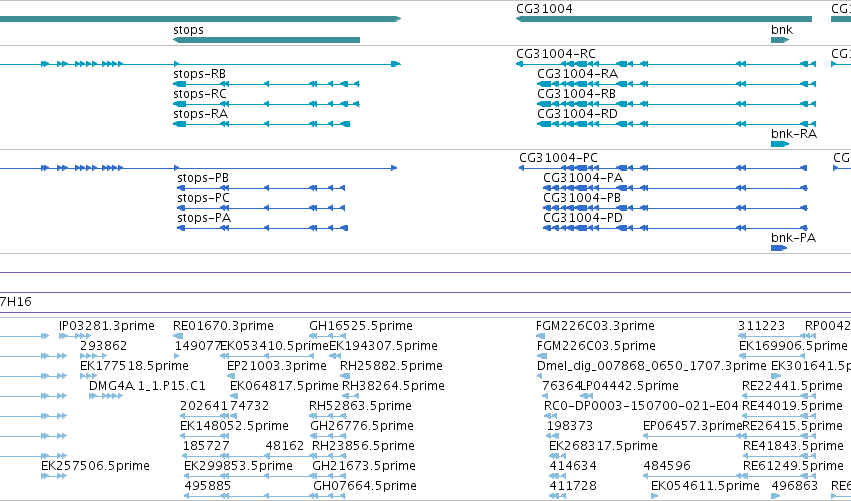Select EST entry 198373

[x=570, y=426]
